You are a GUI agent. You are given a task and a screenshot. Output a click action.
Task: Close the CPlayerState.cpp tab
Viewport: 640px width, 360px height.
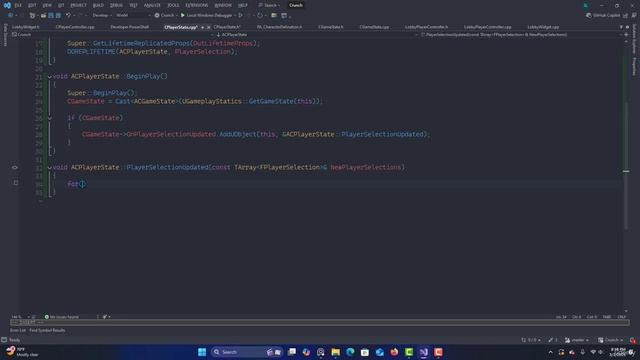pyautogui.click(x=209, y=27)
